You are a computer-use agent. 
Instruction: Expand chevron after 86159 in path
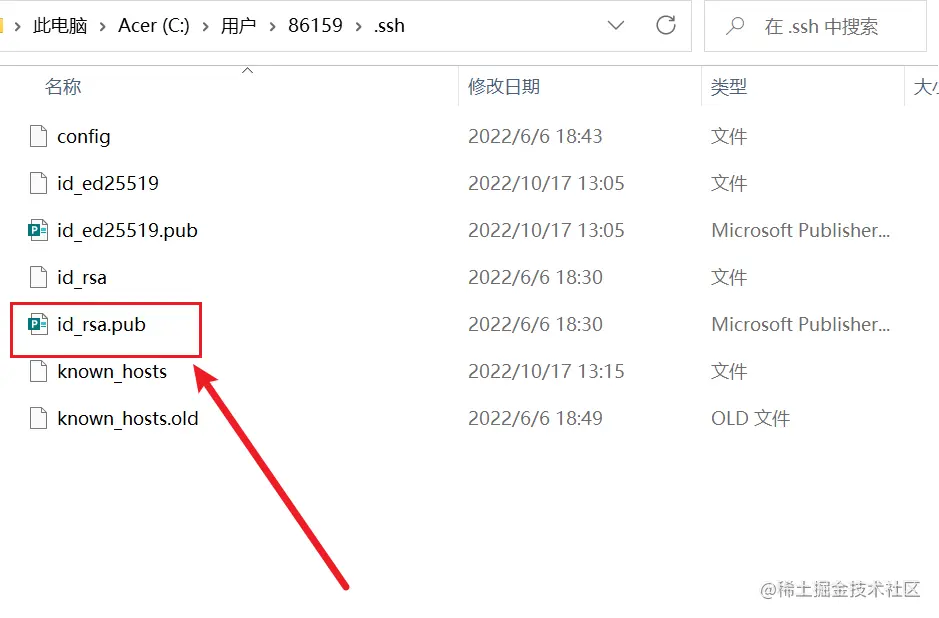(359, 26)
